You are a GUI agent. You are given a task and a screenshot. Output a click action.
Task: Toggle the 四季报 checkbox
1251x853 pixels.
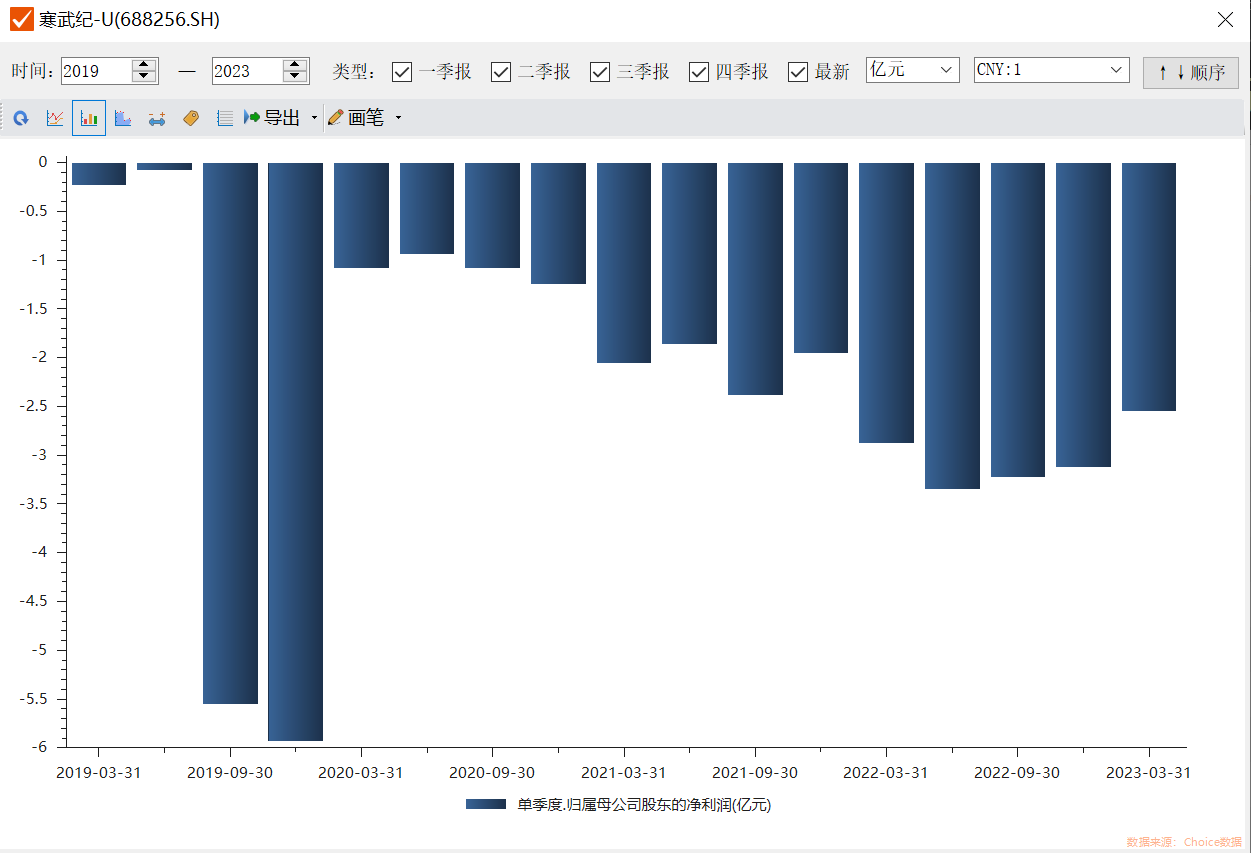(699, 72)
